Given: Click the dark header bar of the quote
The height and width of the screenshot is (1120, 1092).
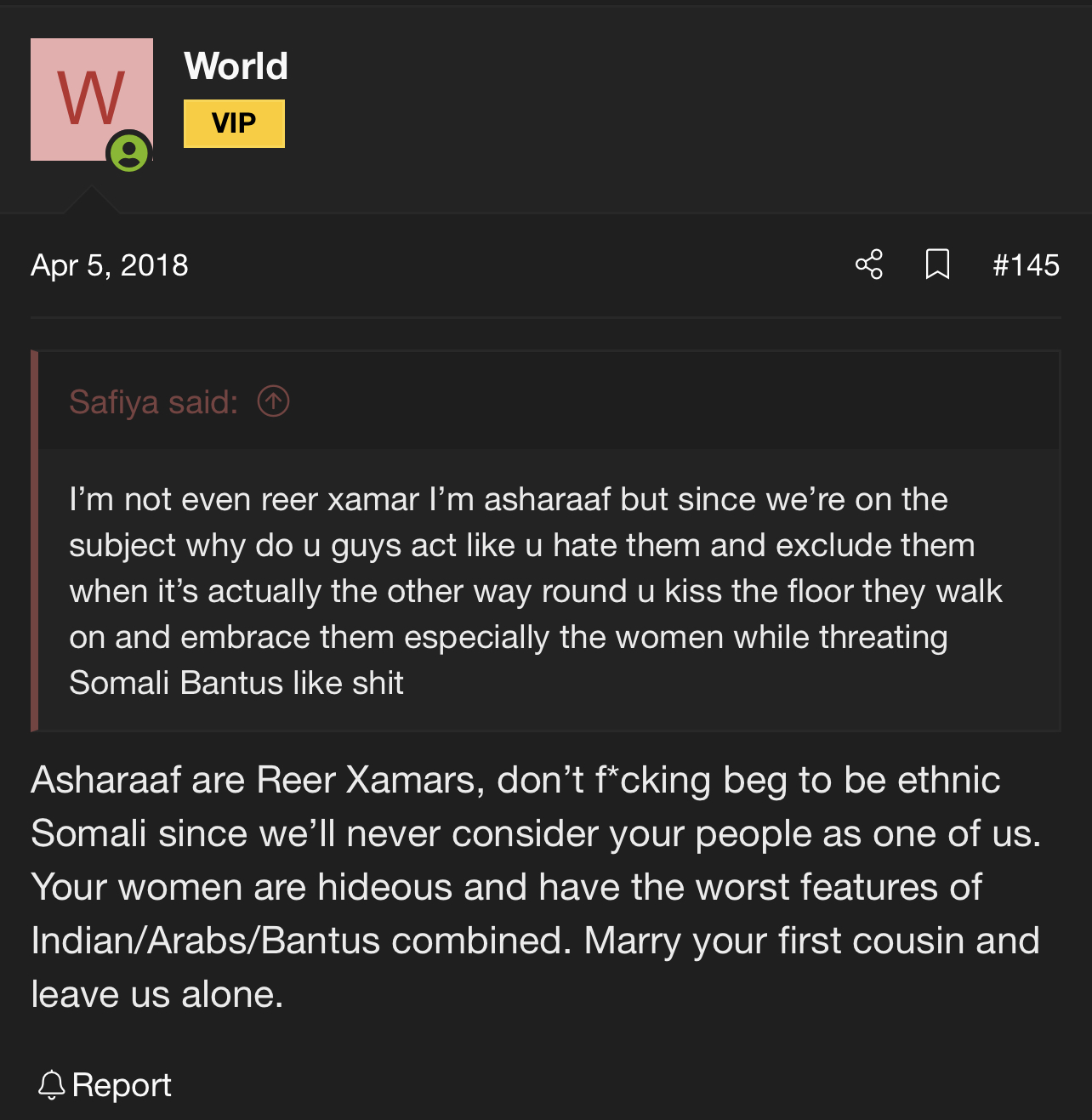Looking at the screenshot, I should [x=595, y=401].
